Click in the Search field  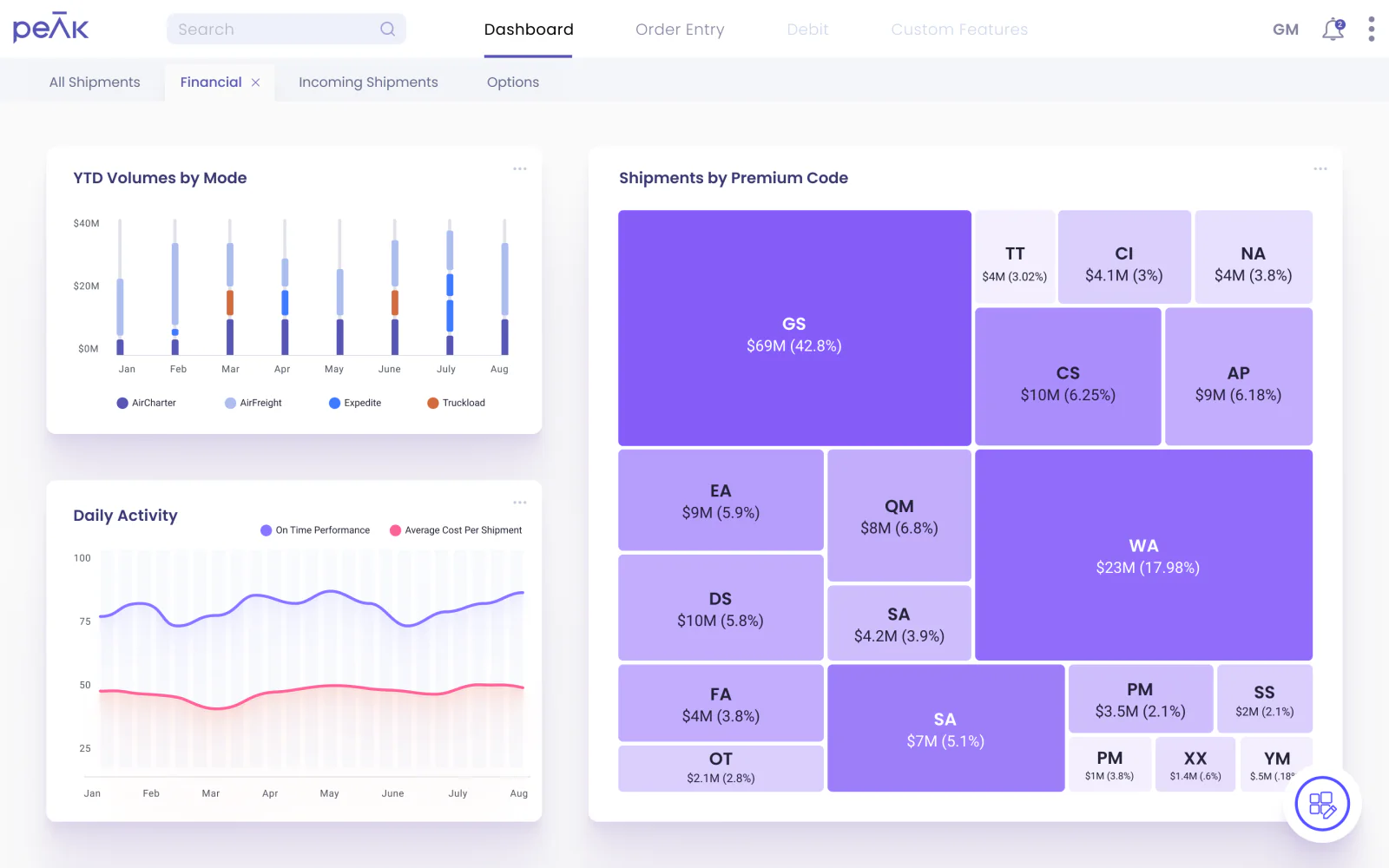pyautogui.click(x=286, y=29)
